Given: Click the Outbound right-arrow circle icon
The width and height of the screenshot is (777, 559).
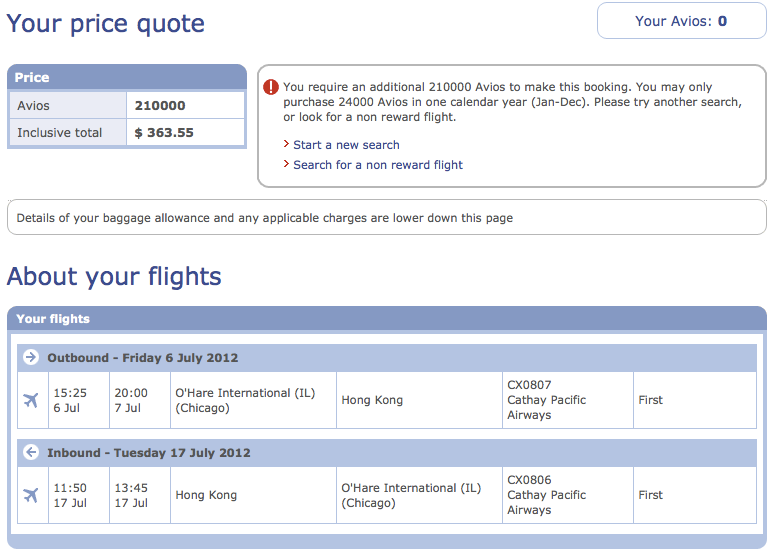Looking at the screenshot, I should tap(31, 357).
